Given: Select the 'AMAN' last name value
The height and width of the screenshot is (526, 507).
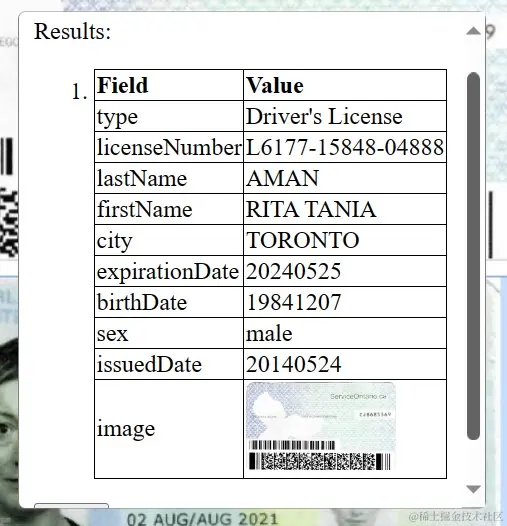Looking at the screenshot, I should pos(283,178).
